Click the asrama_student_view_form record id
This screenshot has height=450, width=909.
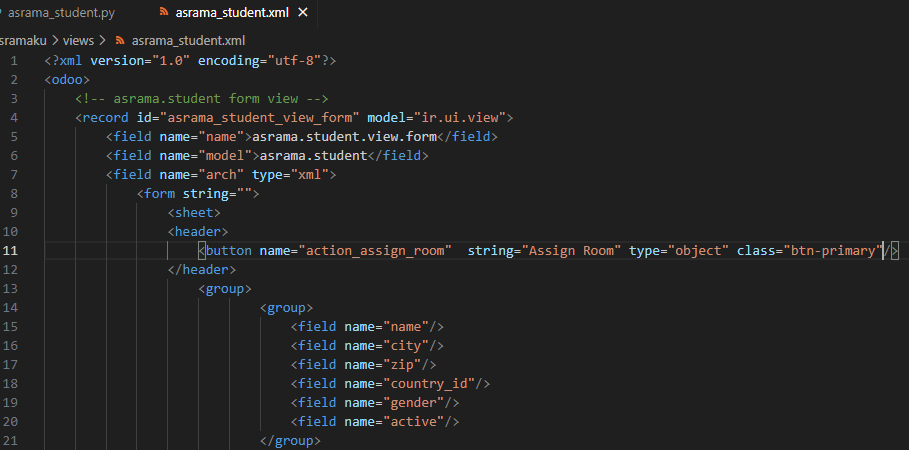click(x=260, y=118)
